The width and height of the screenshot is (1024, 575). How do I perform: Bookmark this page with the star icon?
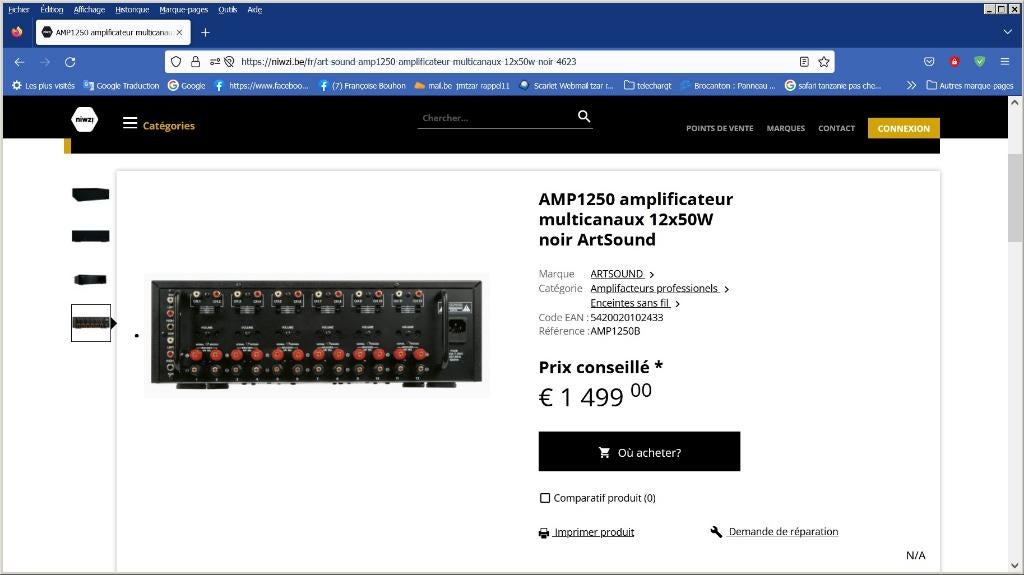click(824, 61)
